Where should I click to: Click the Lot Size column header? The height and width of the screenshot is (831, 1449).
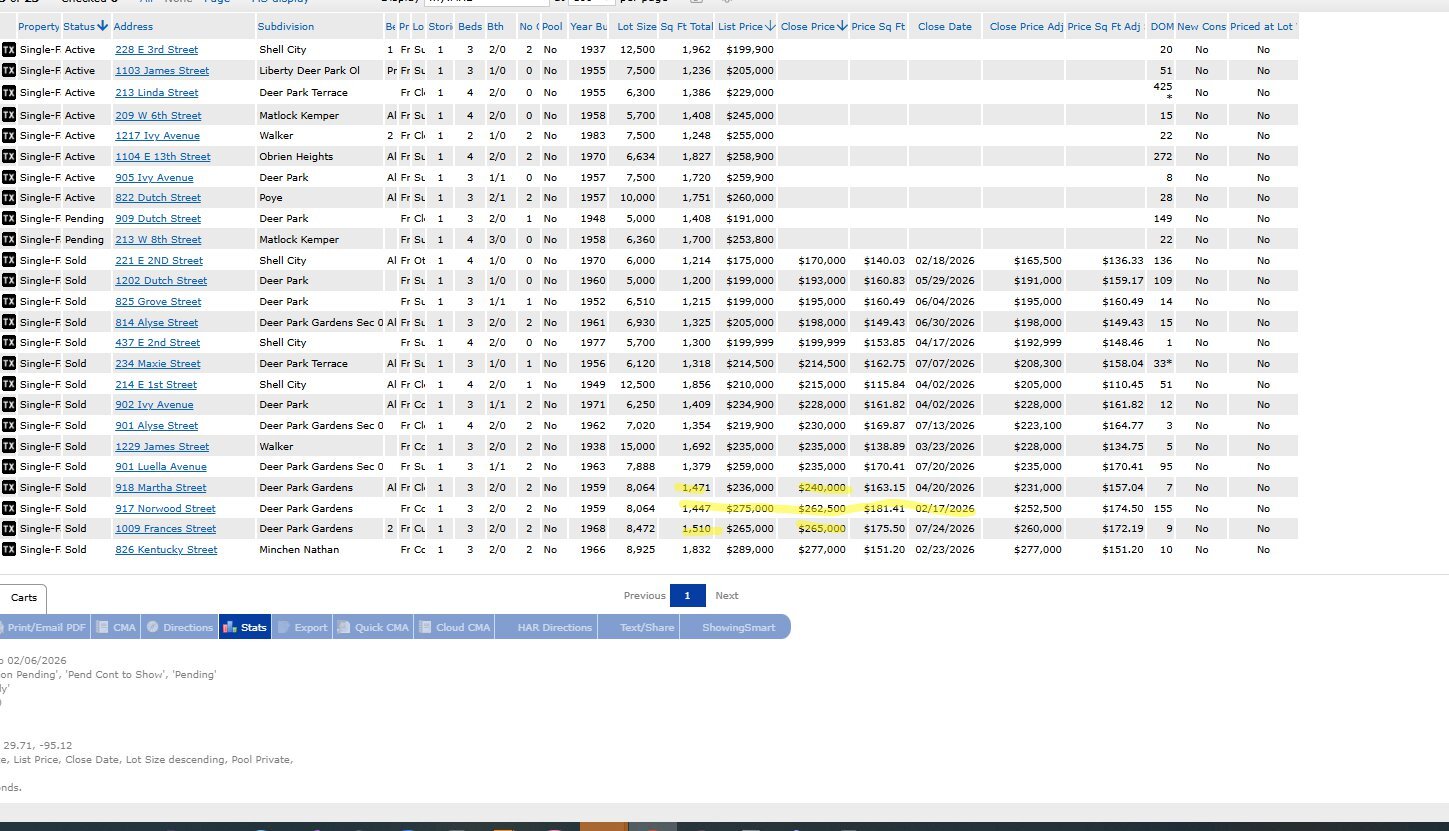[637, 26]
